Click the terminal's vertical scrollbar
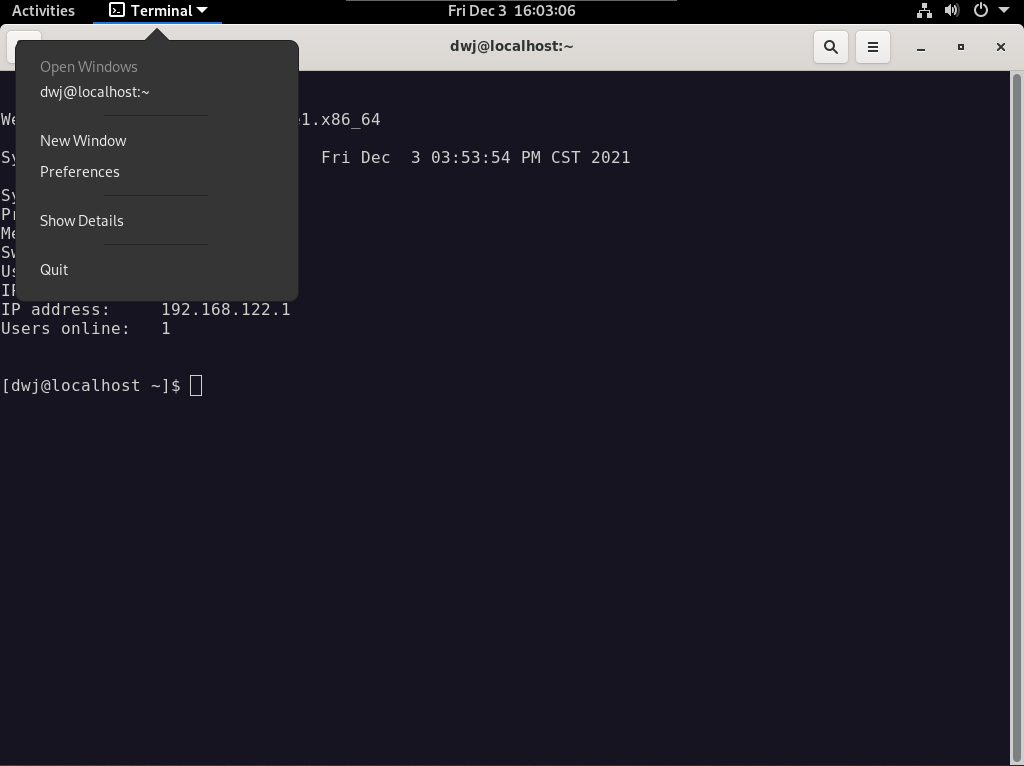The image size is (1024, 766). (1017, 400)
